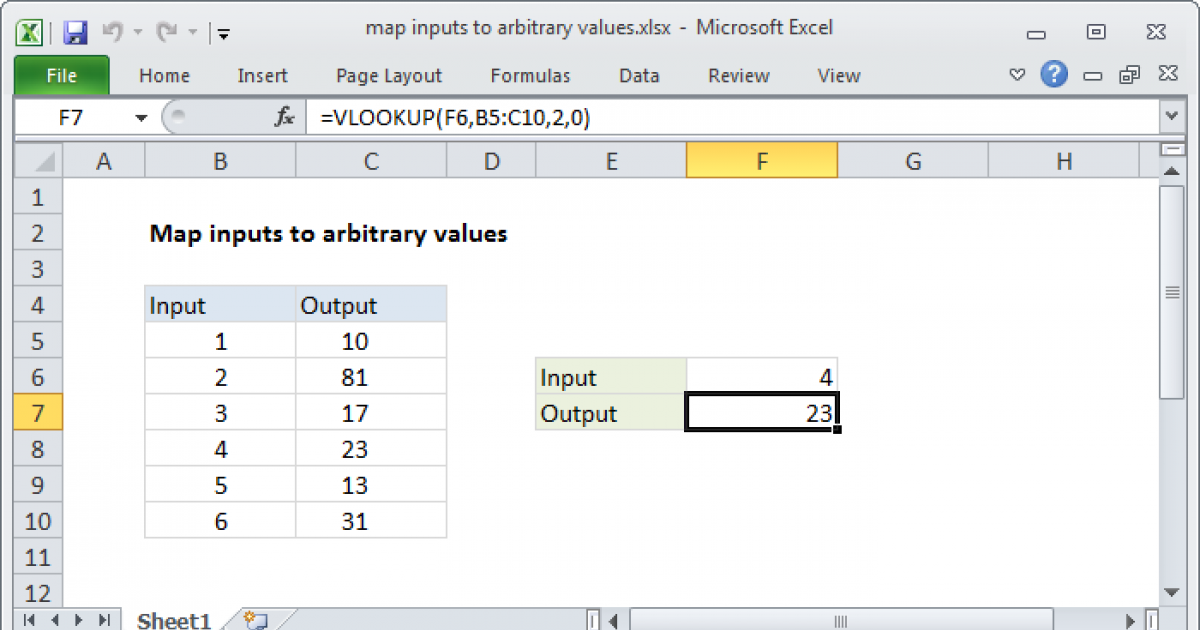Click the Select All corner triangle
The image size is (1200, 630).
38,161
